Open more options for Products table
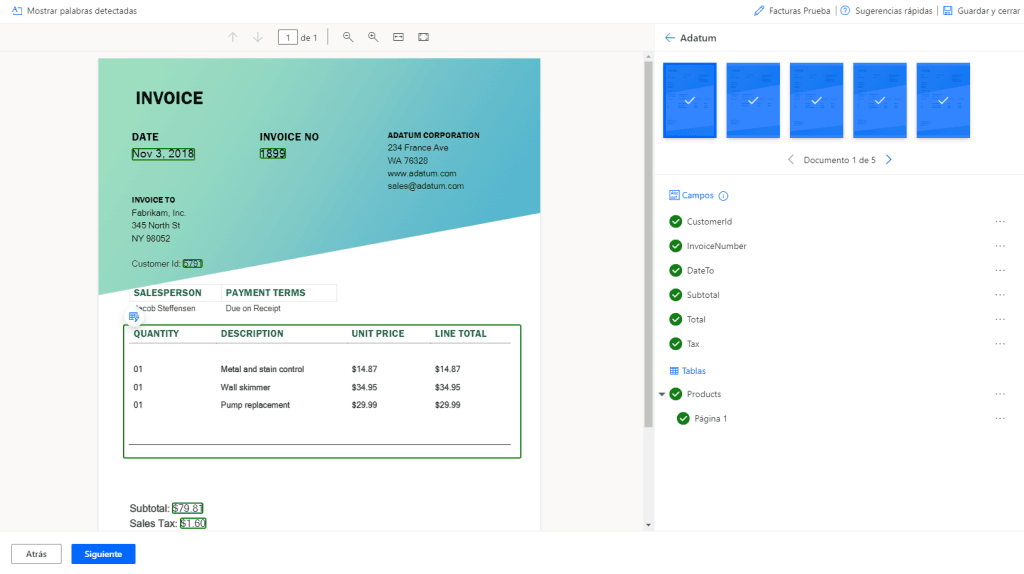This screenshot has height=574, width=1024. point(1000,394)
